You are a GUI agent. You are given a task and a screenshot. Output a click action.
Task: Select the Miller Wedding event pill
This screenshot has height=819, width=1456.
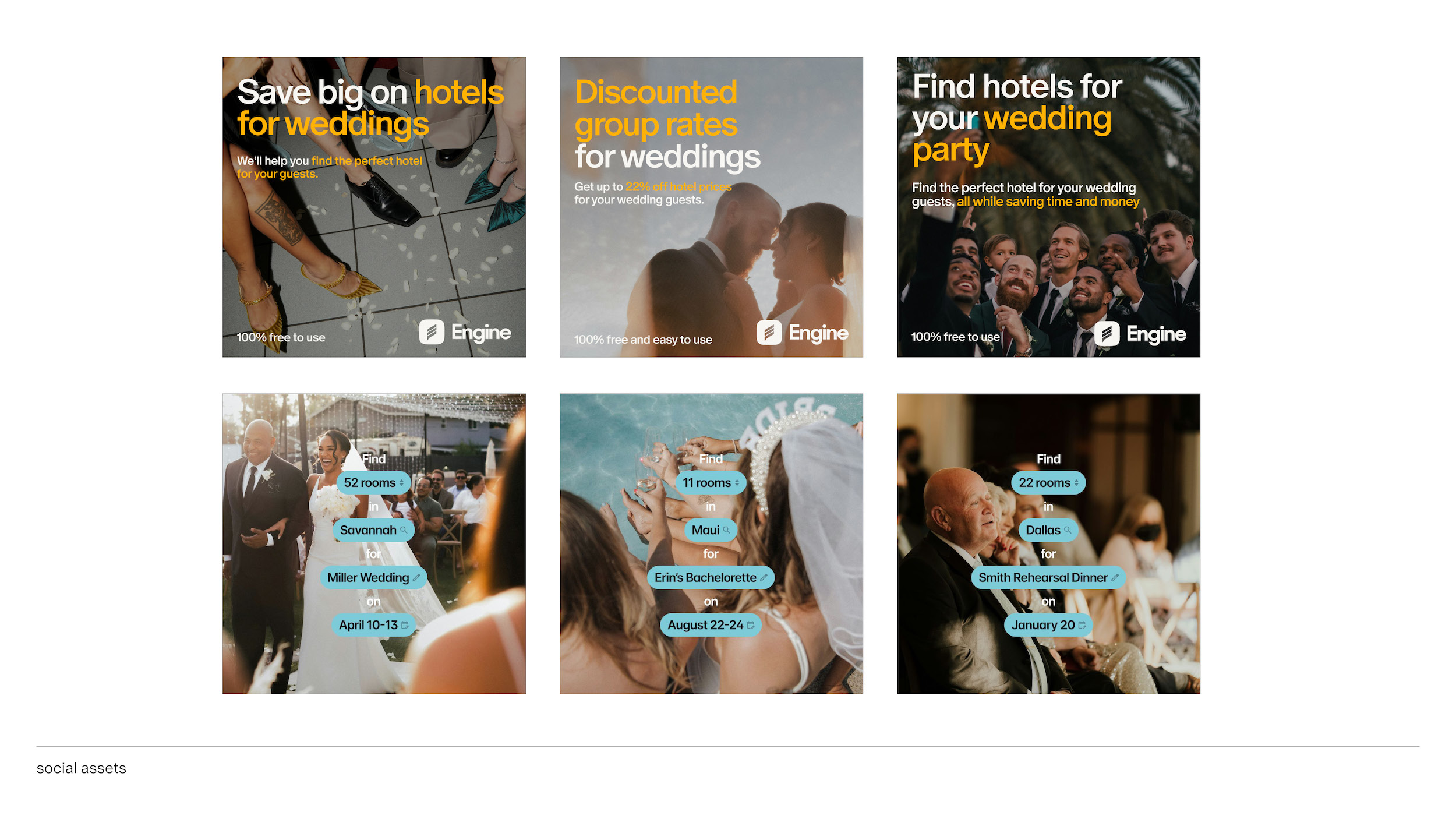[373, 578]
